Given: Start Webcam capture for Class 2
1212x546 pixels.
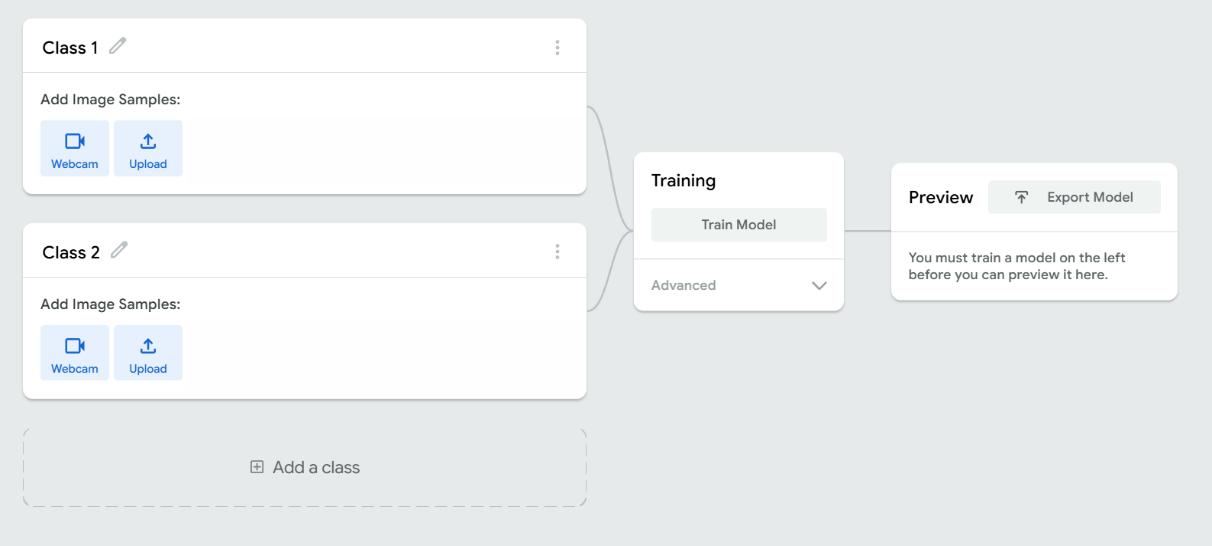Looking at the screenshot, I should [75, 353].
